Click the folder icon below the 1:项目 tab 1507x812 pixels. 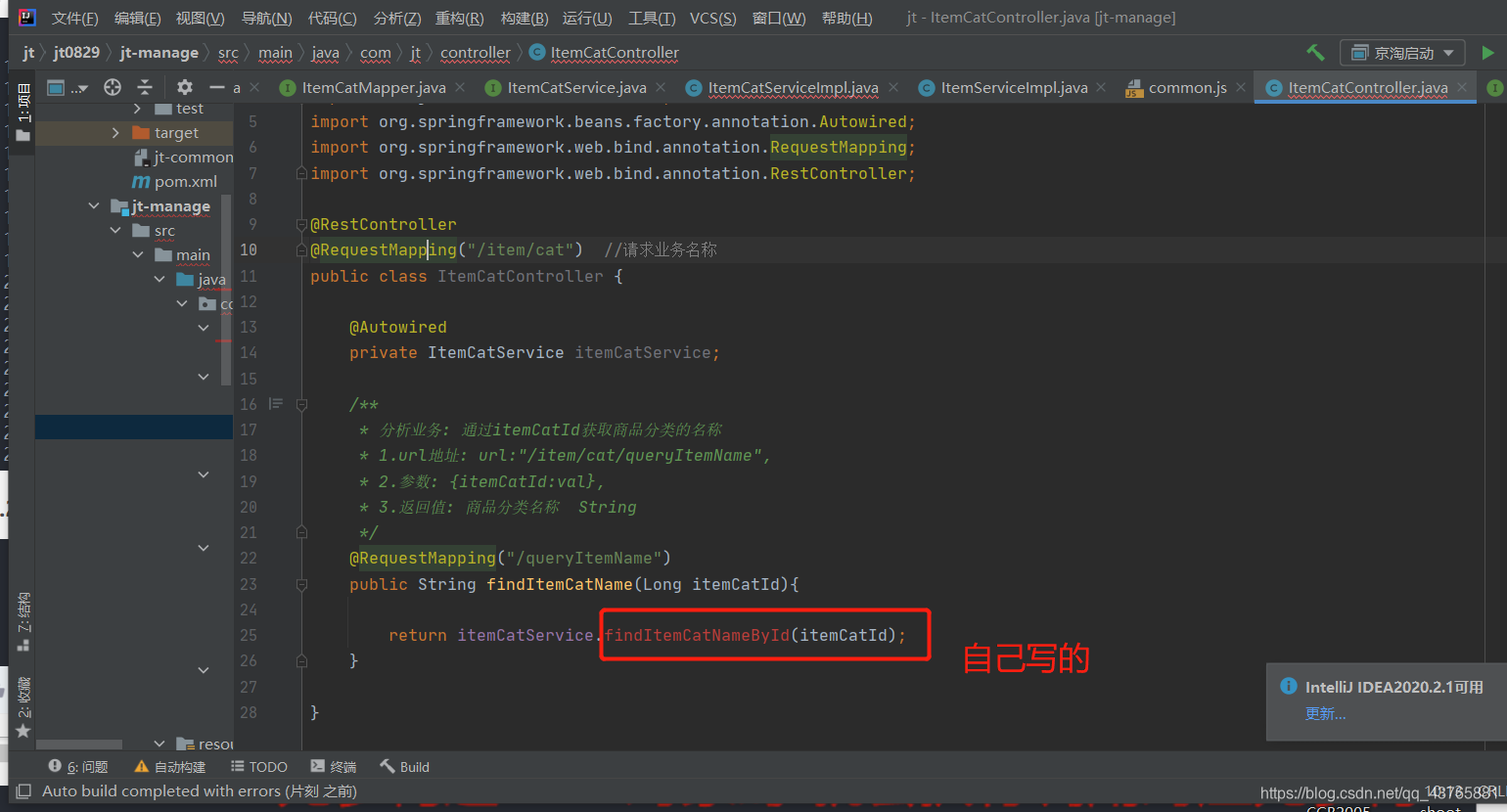(x=23, y=136)
